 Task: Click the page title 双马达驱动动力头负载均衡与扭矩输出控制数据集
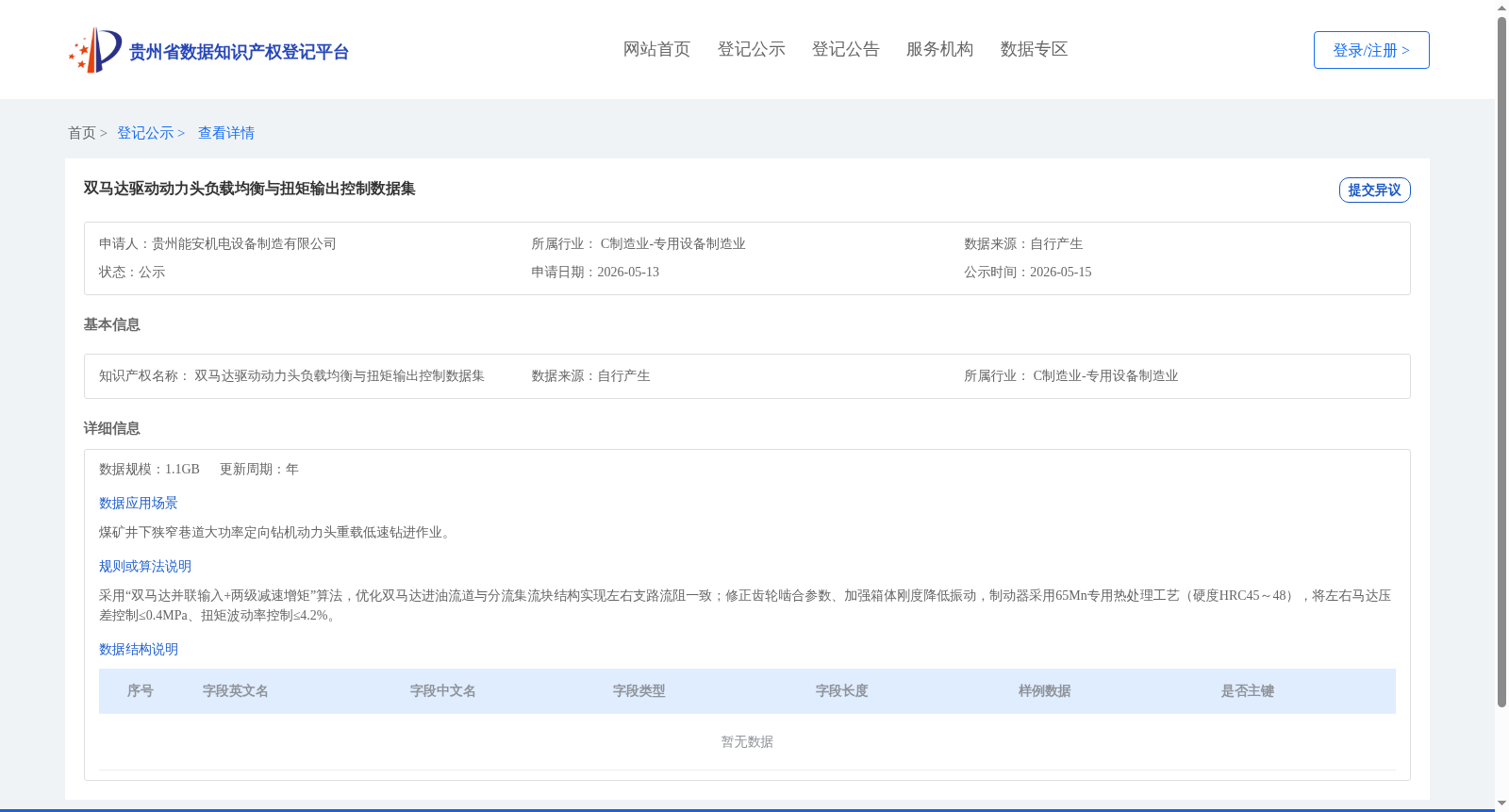coord(249,189)
